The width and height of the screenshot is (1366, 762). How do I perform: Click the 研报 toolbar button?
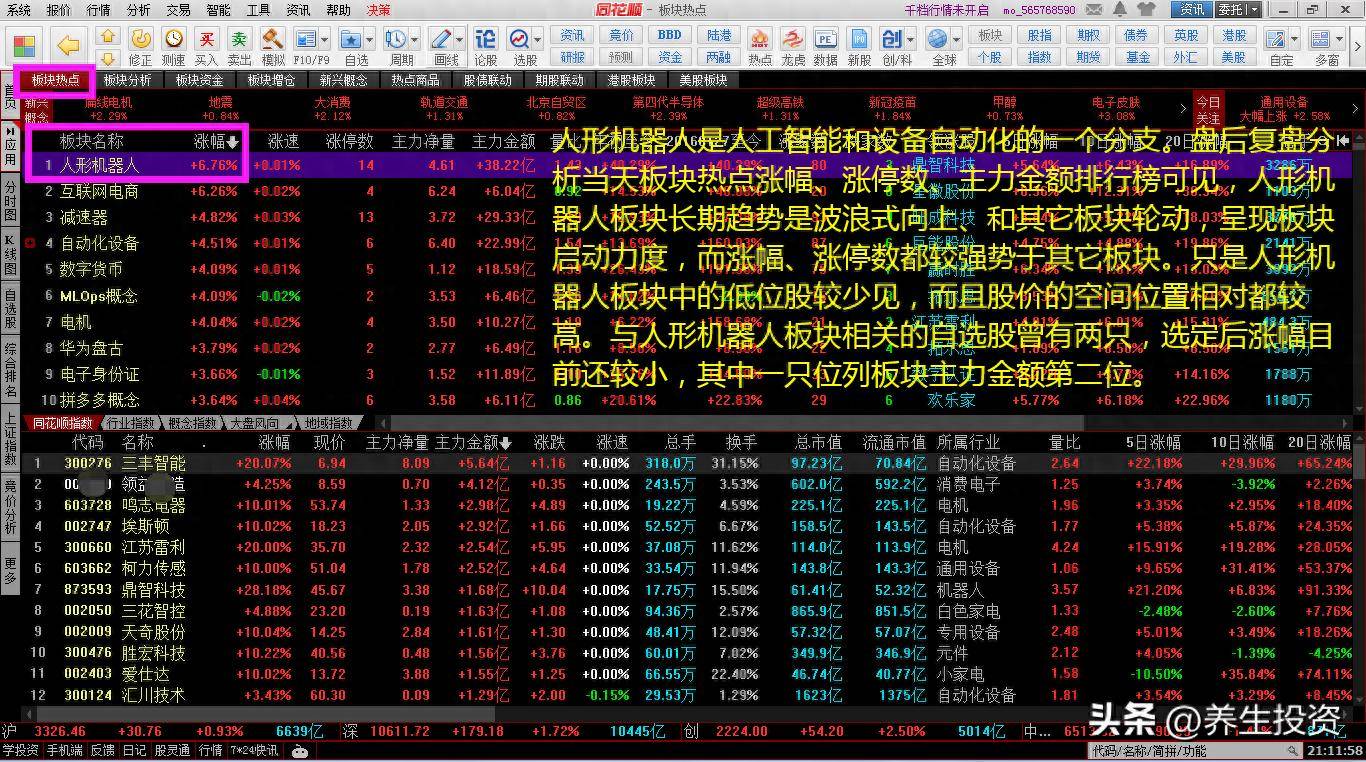[572, 57]
